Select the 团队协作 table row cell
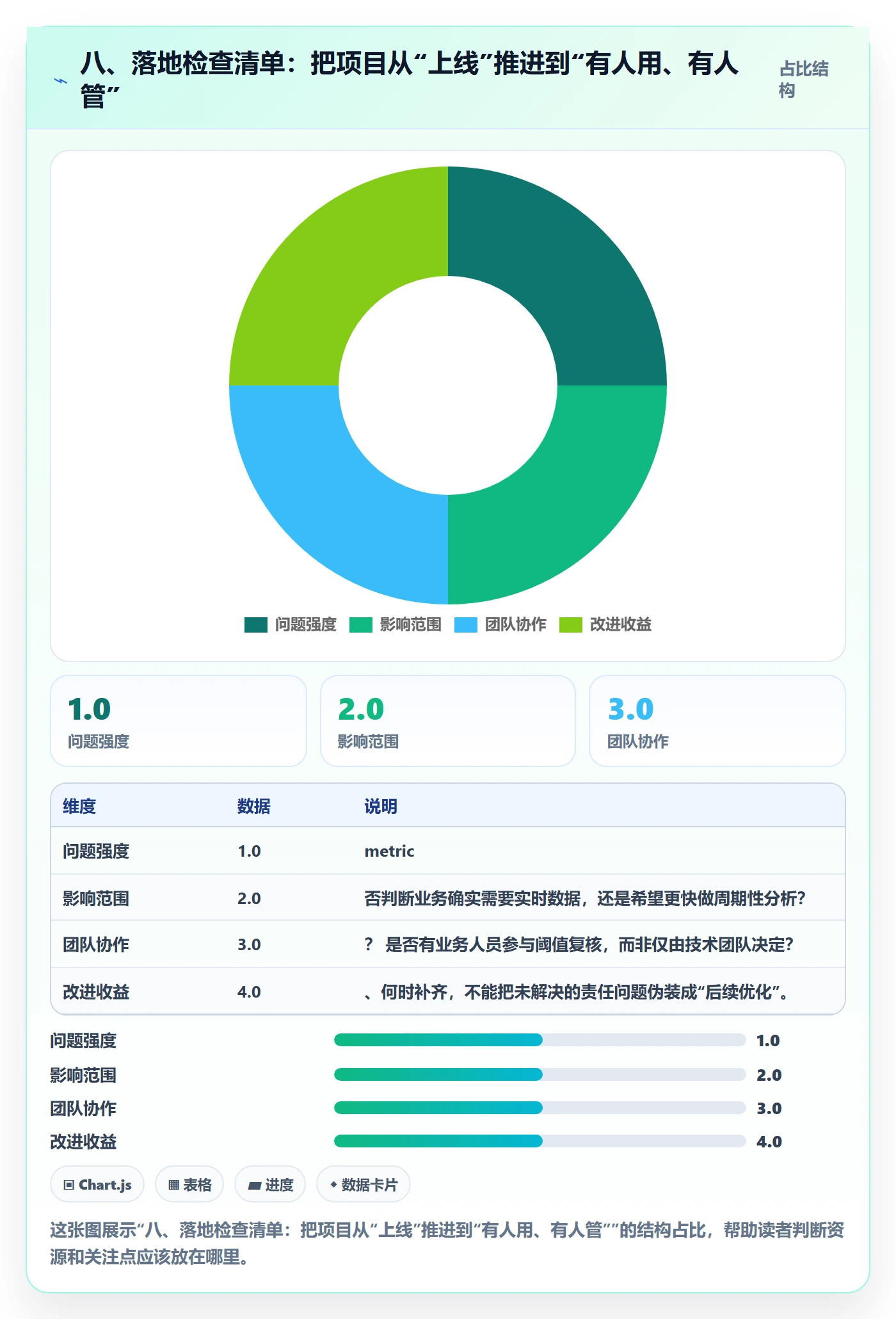896x1319 pixels. (x=96, y=944)
